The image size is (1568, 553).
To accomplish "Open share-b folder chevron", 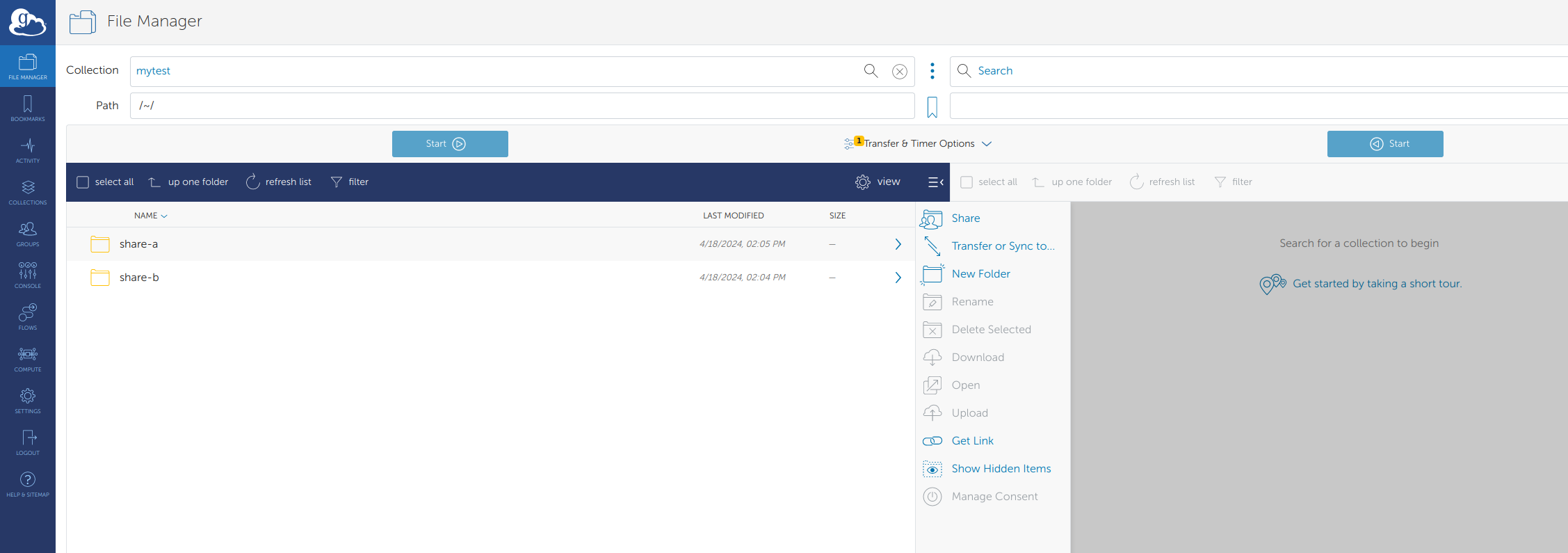I will click(898, 278).
